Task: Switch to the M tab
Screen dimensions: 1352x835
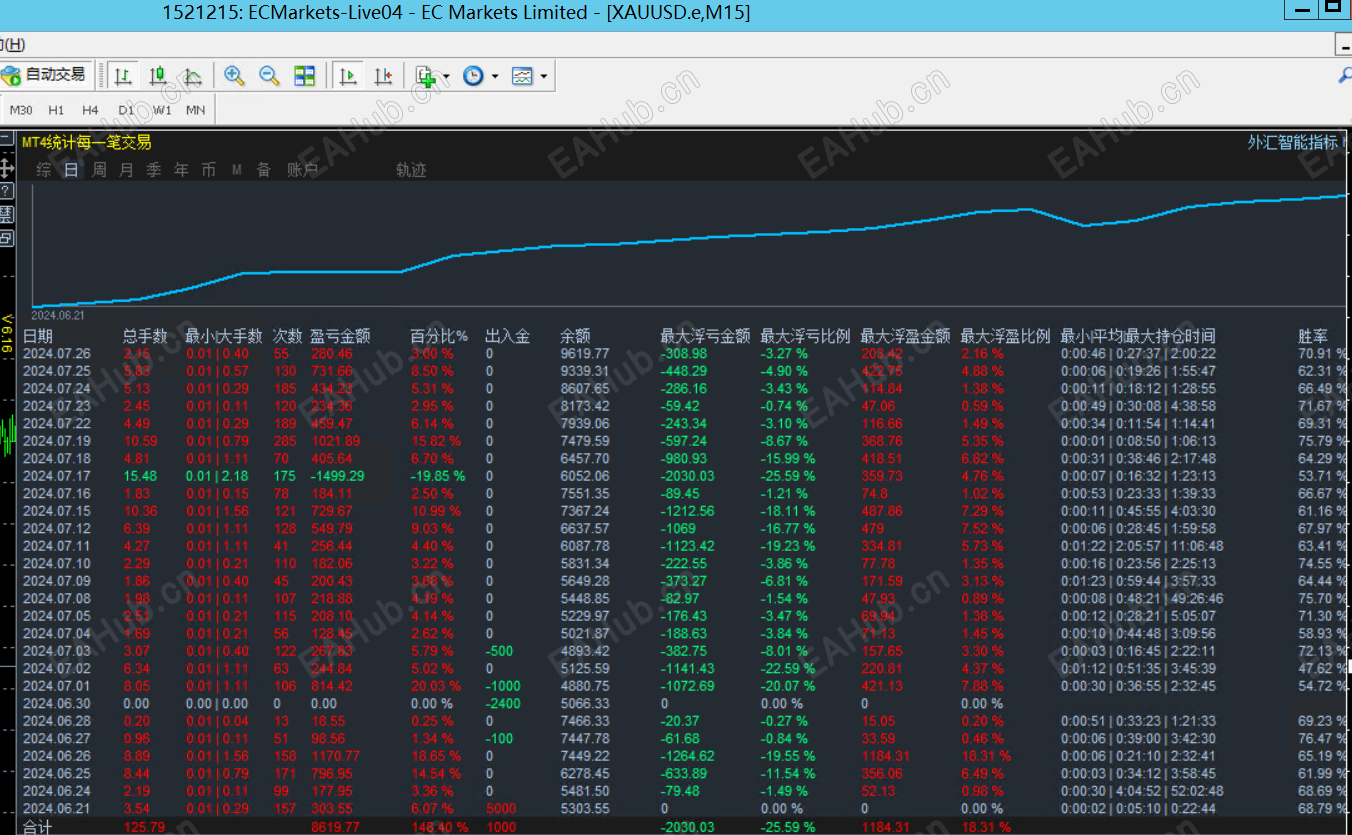Action: (x=237, y=170)
